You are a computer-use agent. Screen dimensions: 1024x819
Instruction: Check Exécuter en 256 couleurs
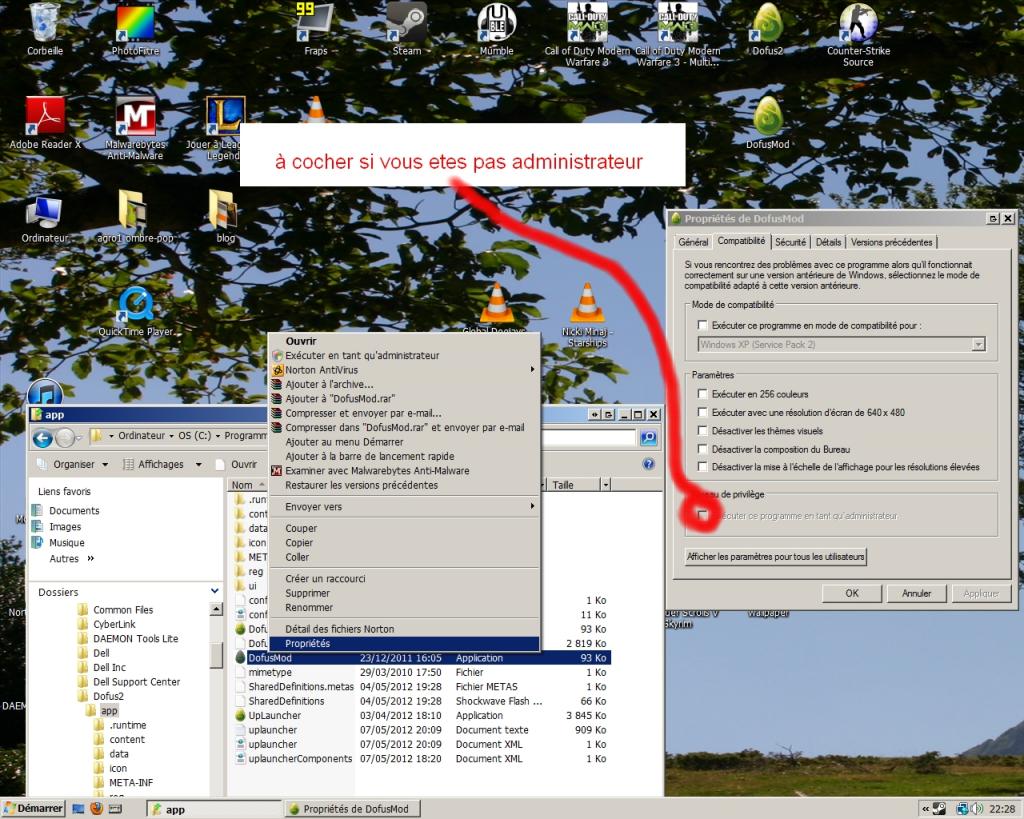coord(703,394)
